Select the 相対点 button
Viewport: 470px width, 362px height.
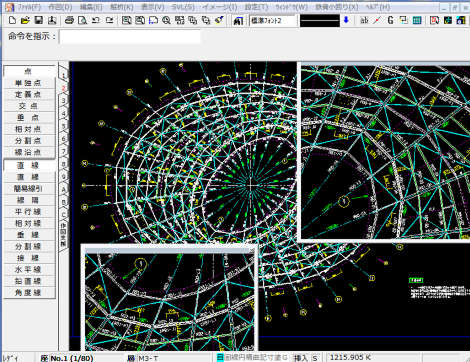[29, 129]
